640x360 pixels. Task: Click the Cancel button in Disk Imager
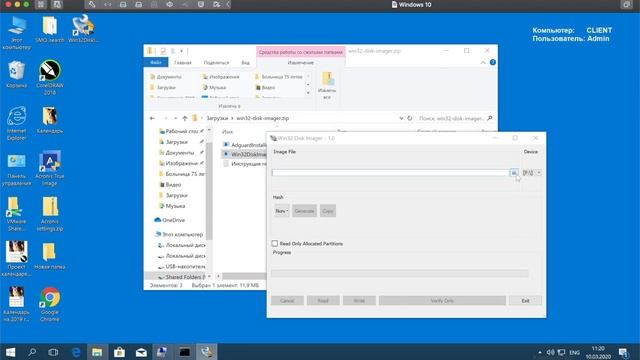coord(287,300)
